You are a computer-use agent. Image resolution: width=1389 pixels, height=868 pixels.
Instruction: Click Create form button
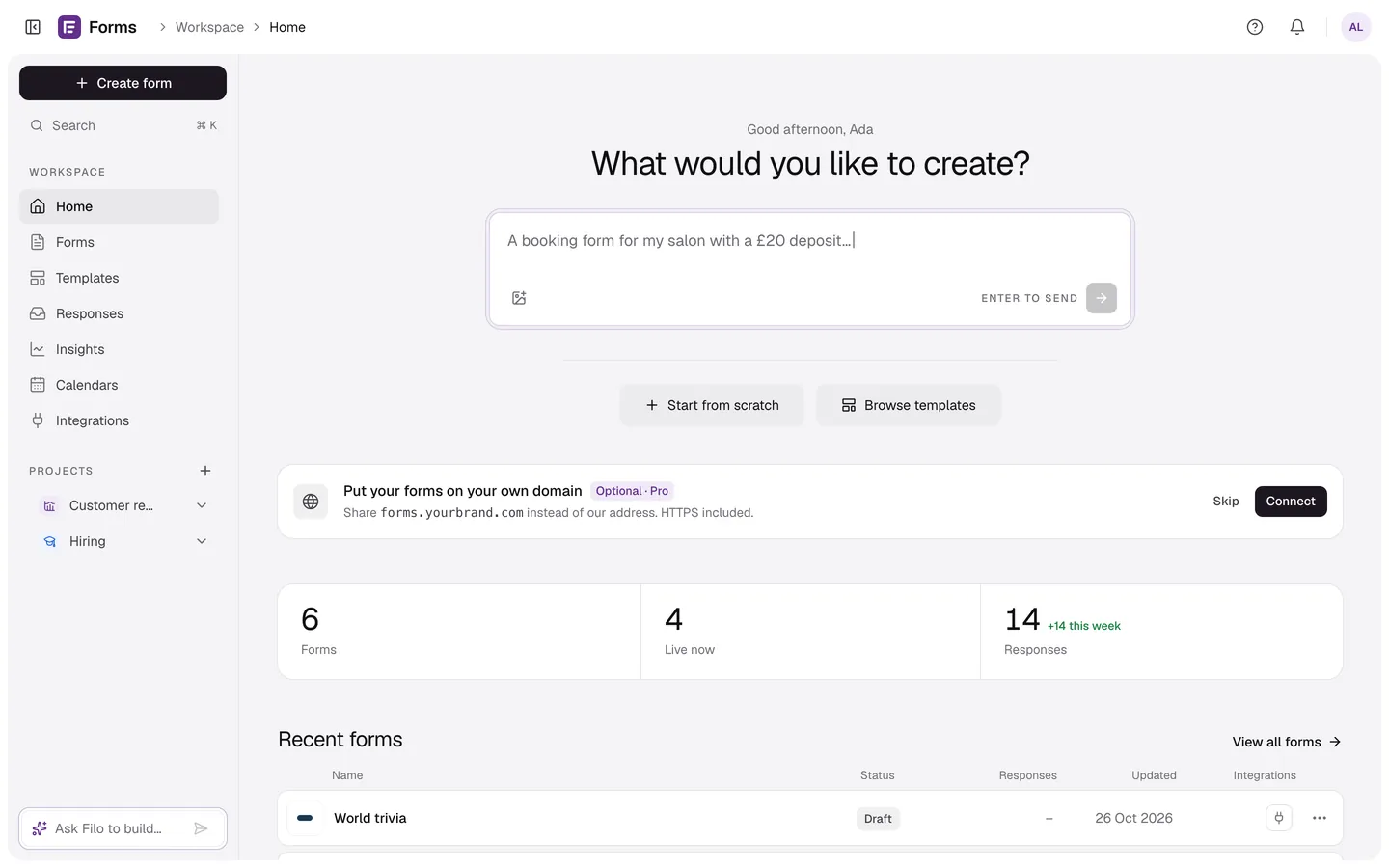(x=123, y=83)
